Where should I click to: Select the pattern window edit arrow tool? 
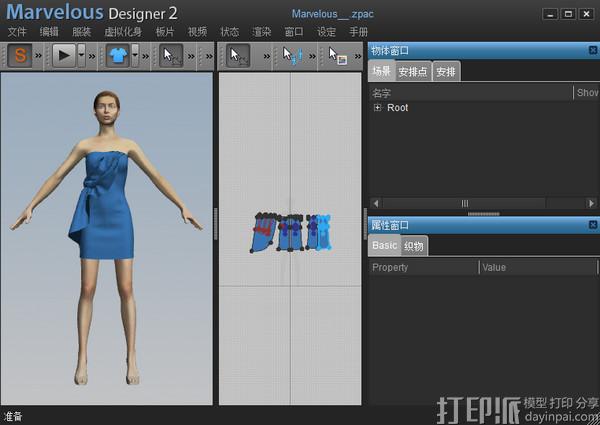point(238,56)
